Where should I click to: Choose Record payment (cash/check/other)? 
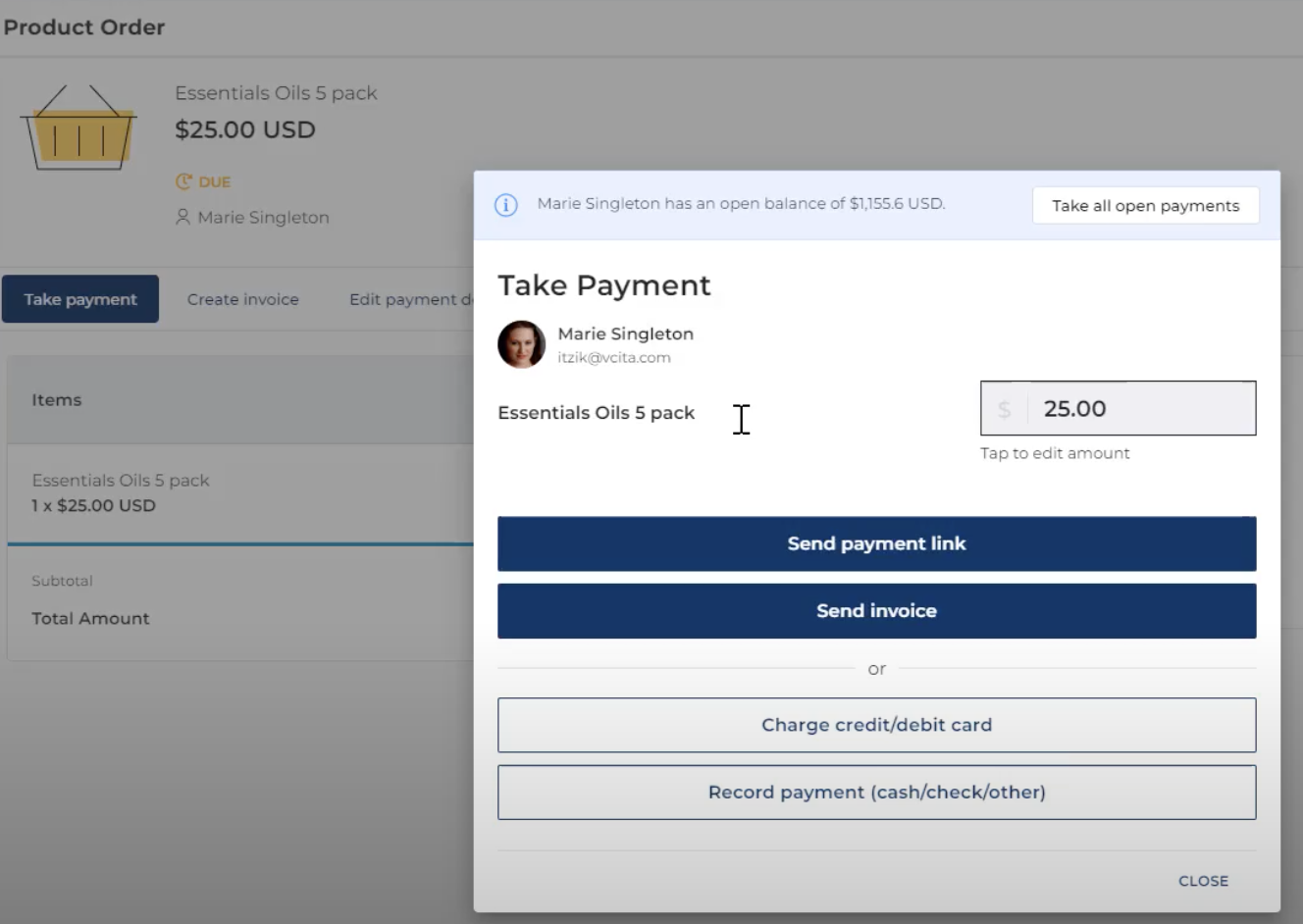[x=876, y=793]
